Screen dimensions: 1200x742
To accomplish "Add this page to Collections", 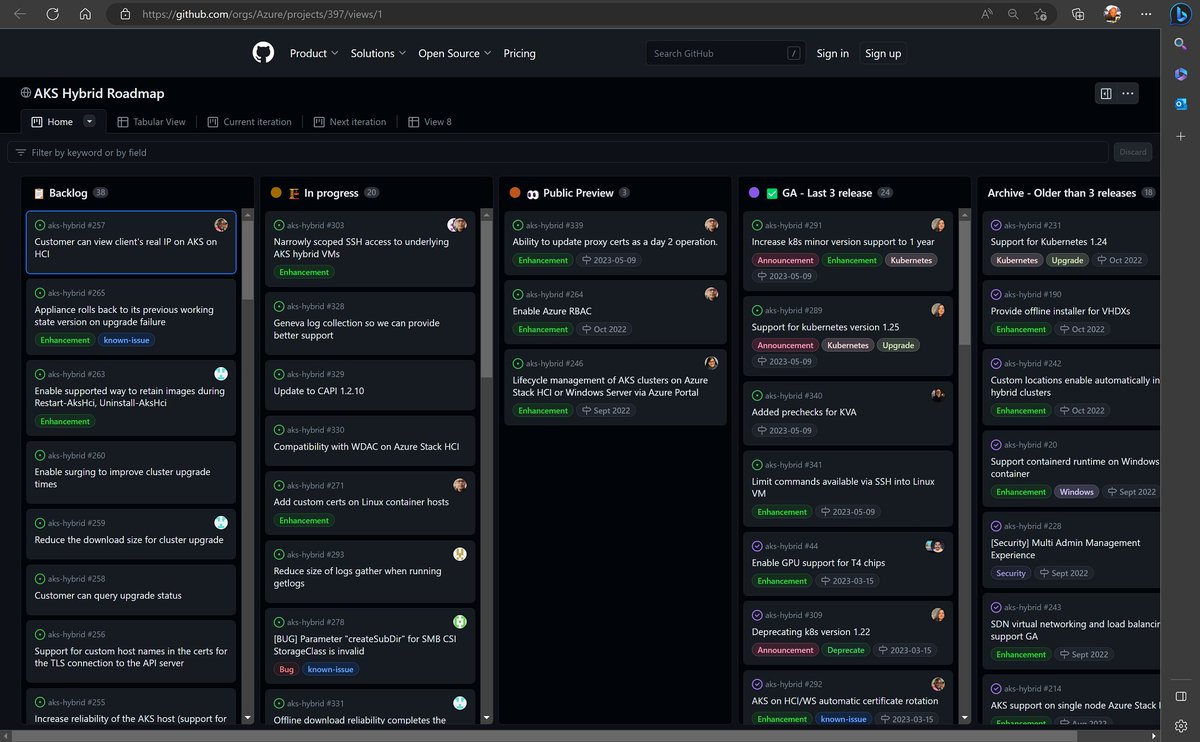I will click(x=1078, y=14).
